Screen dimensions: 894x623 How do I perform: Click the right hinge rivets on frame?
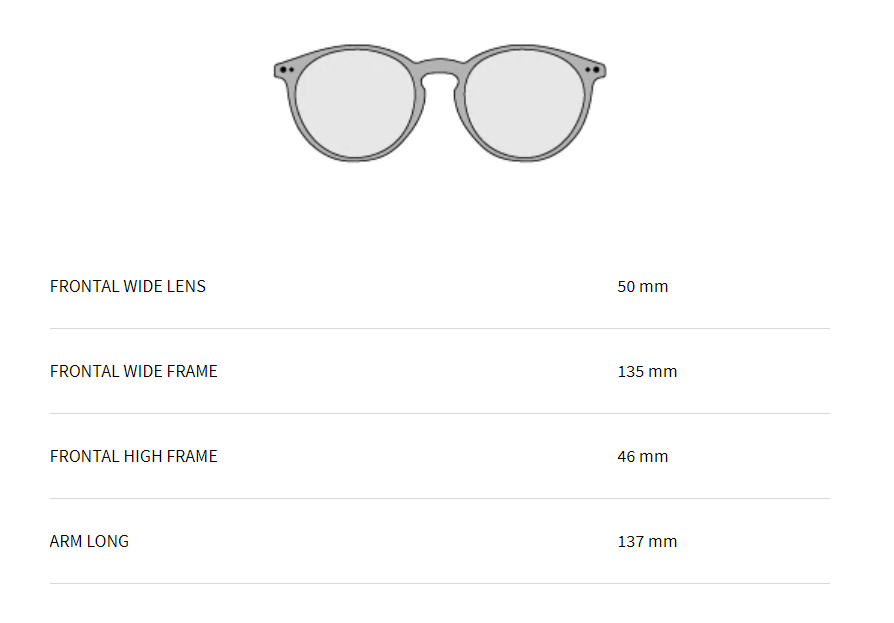(x=592, y=70)
